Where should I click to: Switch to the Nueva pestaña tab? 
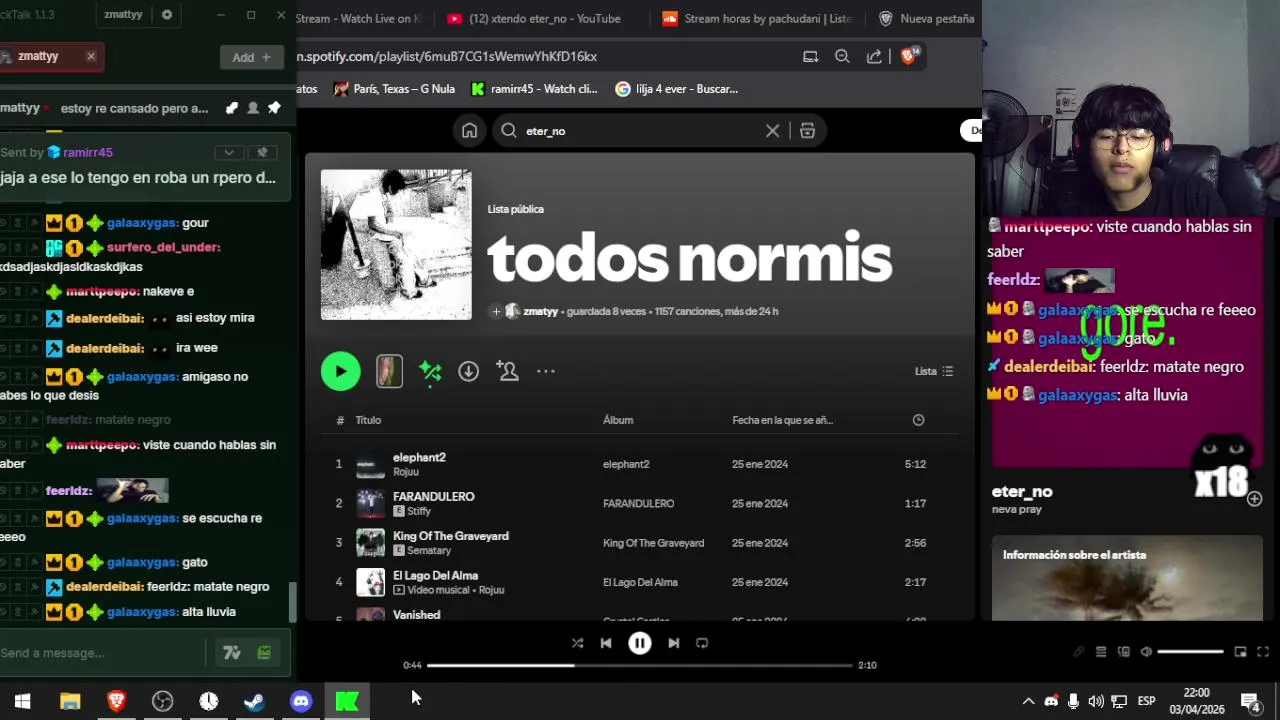pos(926,18)
